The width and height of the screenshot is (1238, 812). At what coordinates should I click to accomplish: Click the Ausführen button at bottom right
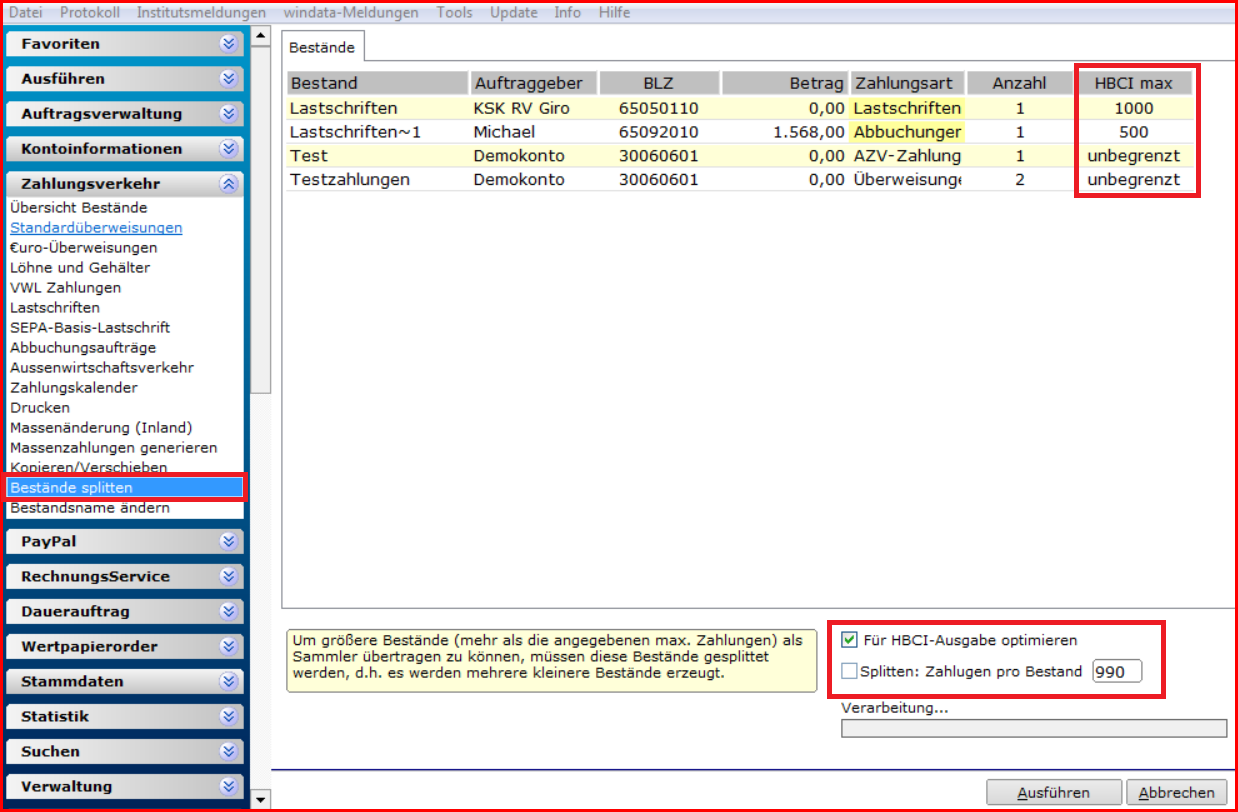click(x=1054, y=793)
